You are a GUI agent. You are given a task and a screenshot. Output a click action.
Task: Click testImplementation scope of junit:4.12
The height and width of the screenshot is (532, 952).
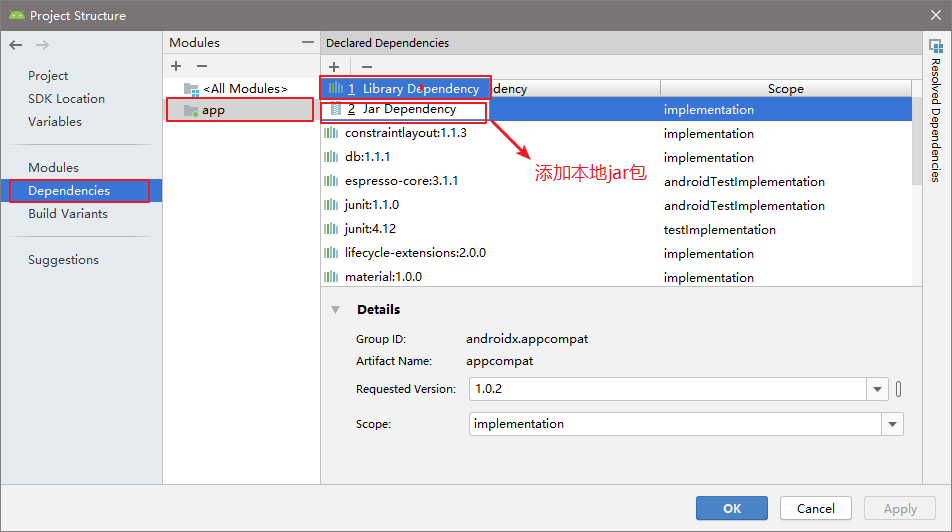[x=719, y=230]
